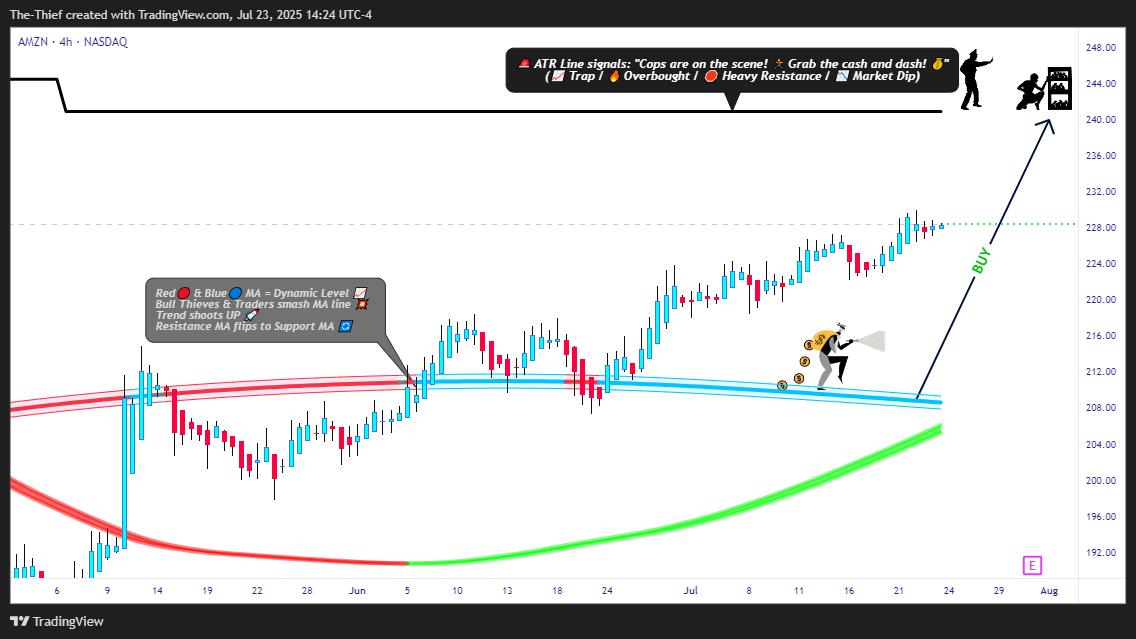Click the 13 date label on the time axis
Viewport: 1136px width, 639px height.
[x=507, y=590]
